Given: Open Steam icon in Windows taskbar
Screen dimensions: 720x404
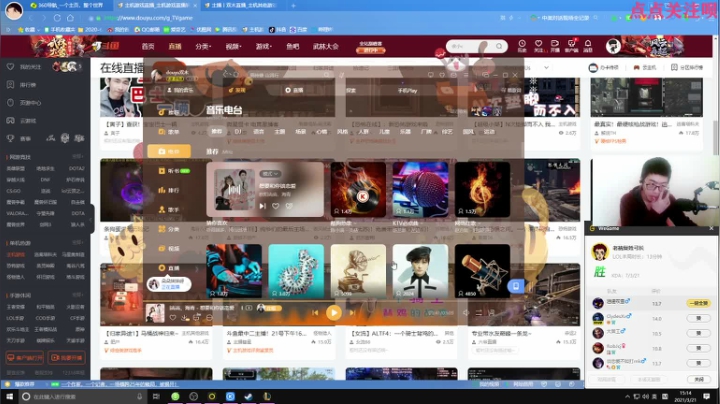Looking at the screenshot, I should point(248,396).
